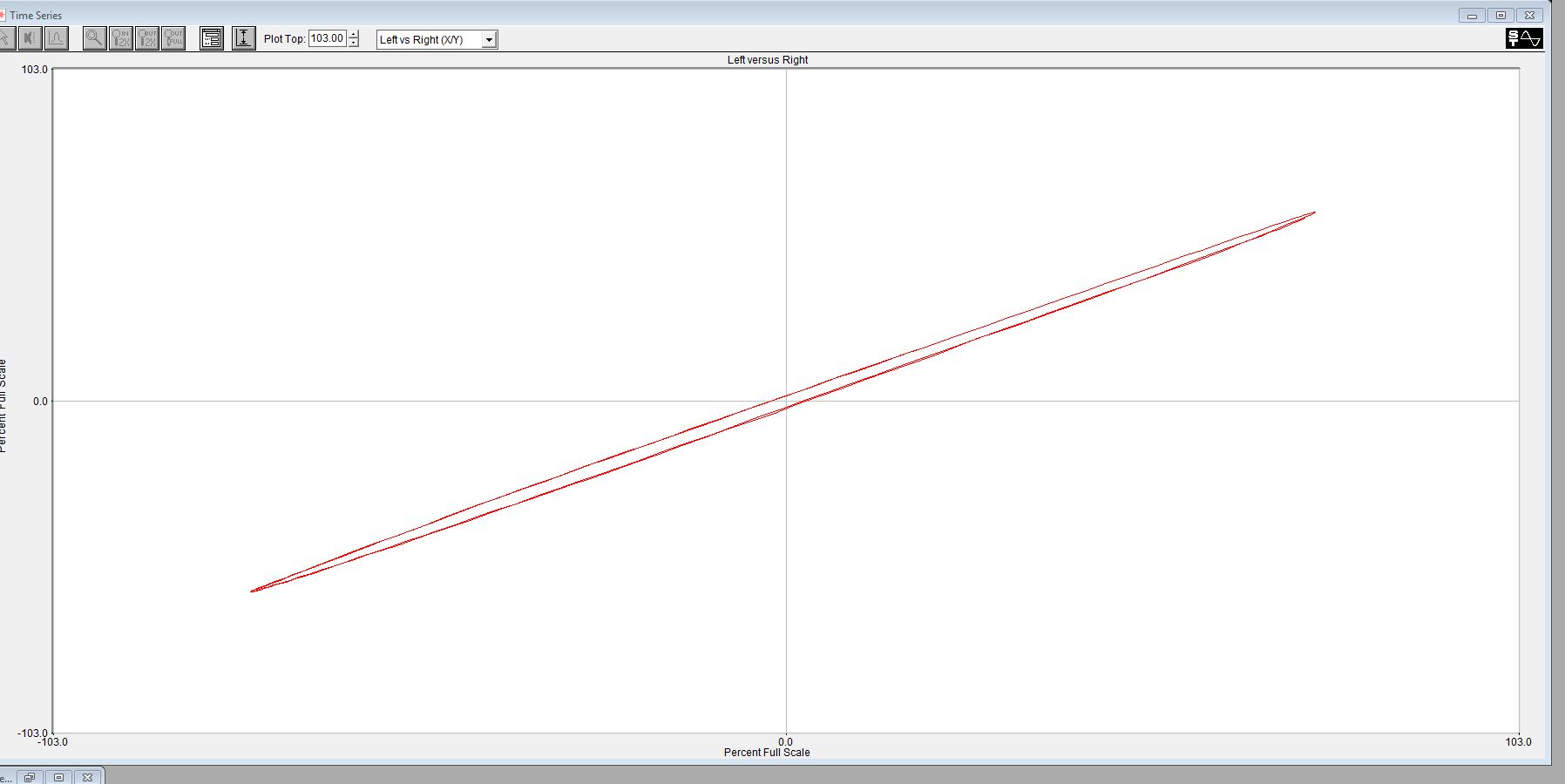This screenshot has height=784, width=1565.
Task: Select the magnifier zoom tool
Action: pyautogui.click(x=94, y=38)
